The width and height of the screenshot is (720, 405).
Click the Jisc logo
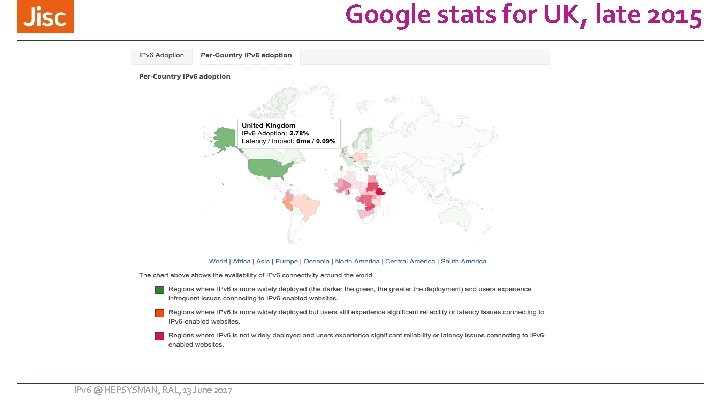pos(48,18)
